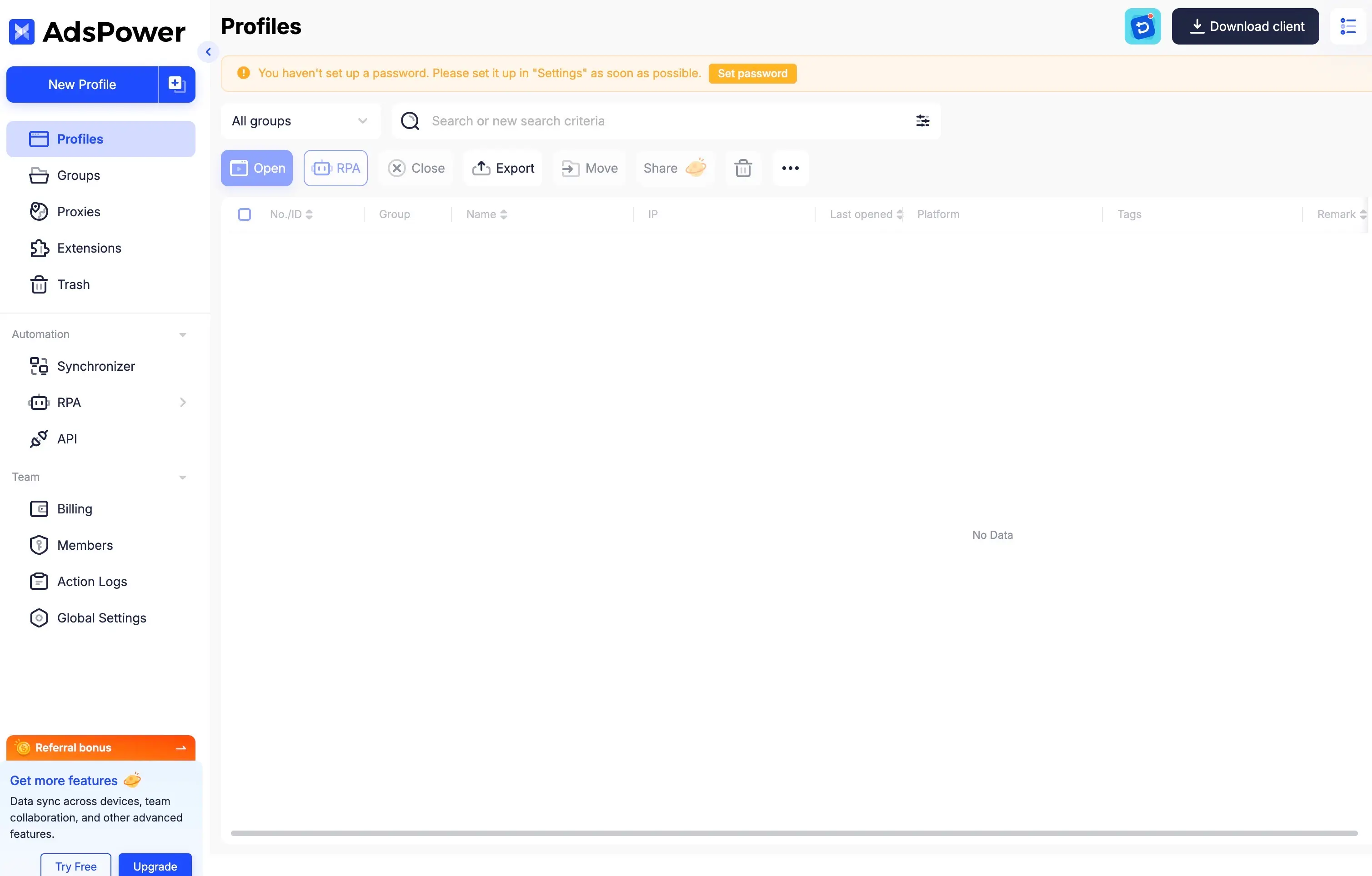Click the Open profiles button

point(256,168)
